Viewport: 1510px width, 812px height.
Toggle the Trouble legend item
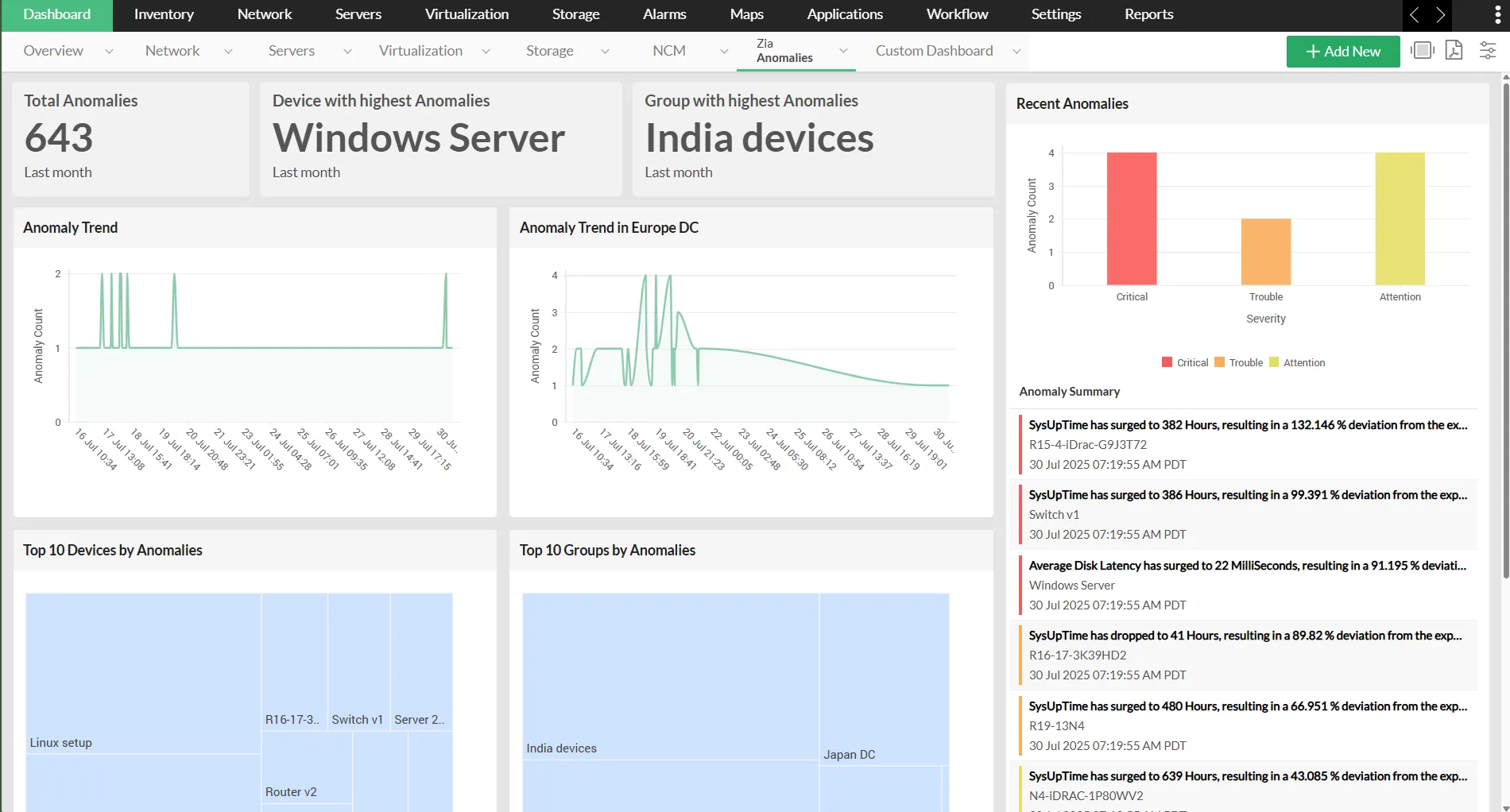point(1238,362)
